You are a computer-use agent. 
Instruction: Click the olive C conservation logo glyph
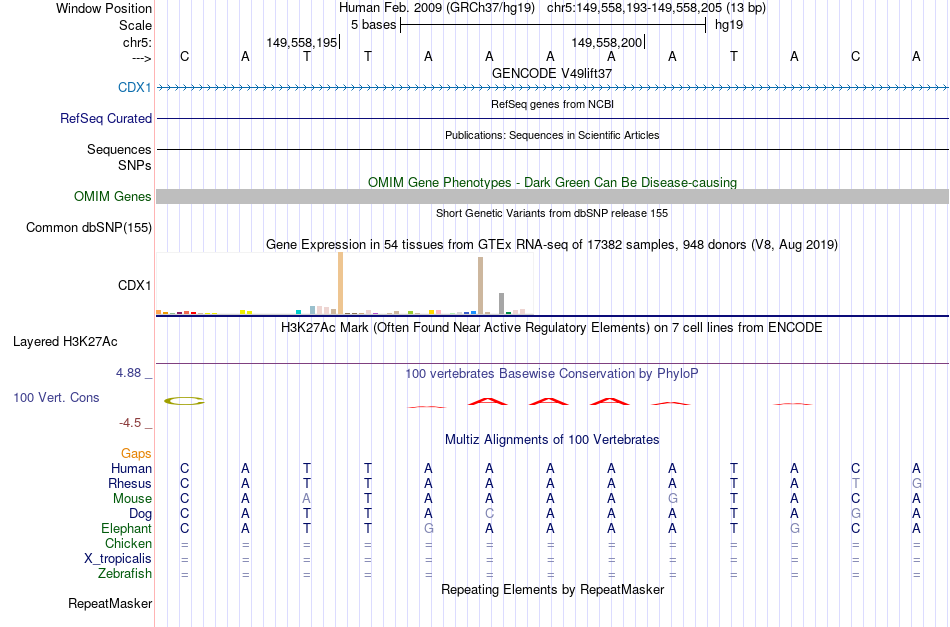pos(185,401)
